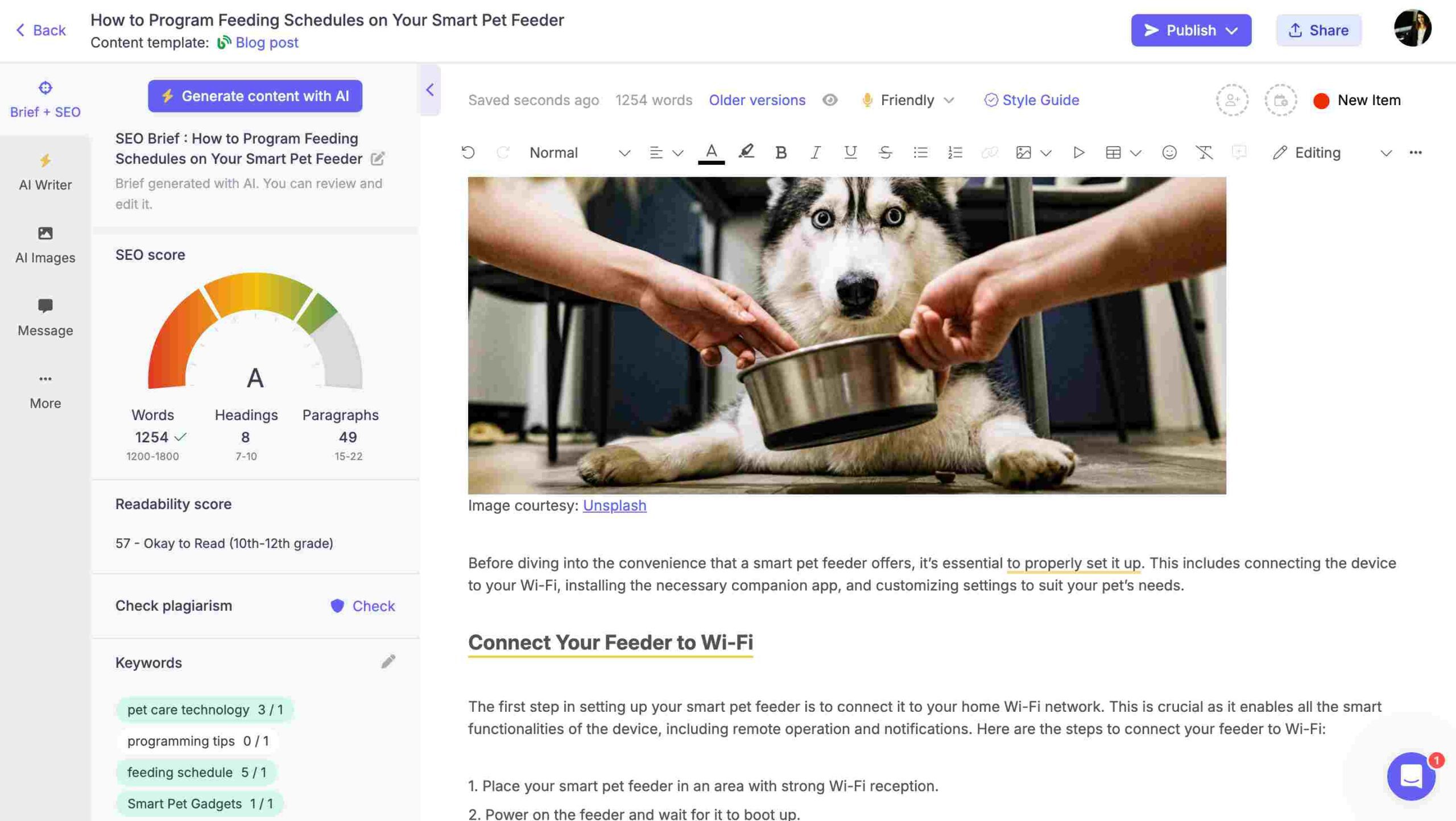Click the Insert image icon

[1022, 153]
